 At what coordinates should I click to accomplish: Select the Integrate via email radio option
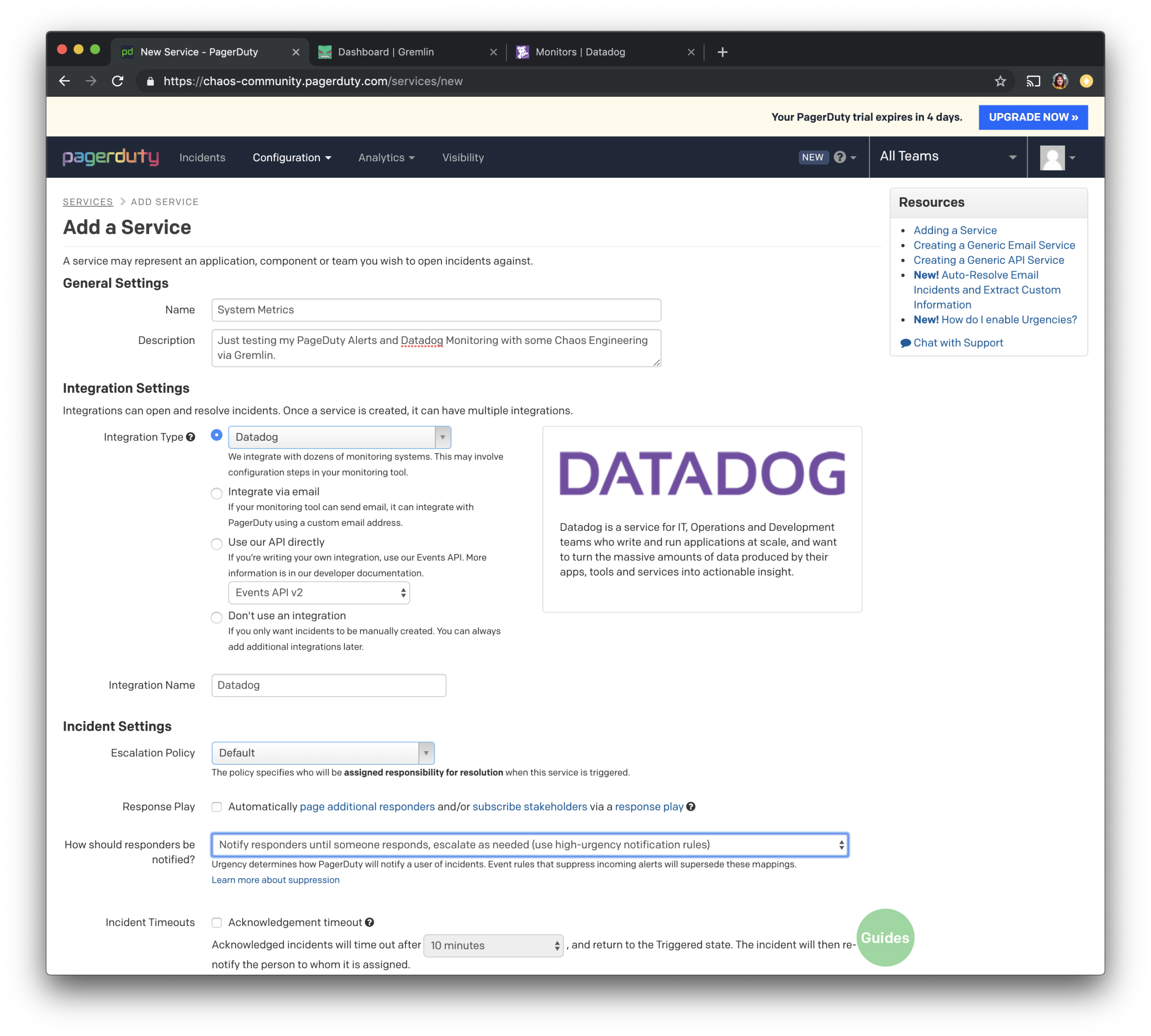click(x=216, y=494)
